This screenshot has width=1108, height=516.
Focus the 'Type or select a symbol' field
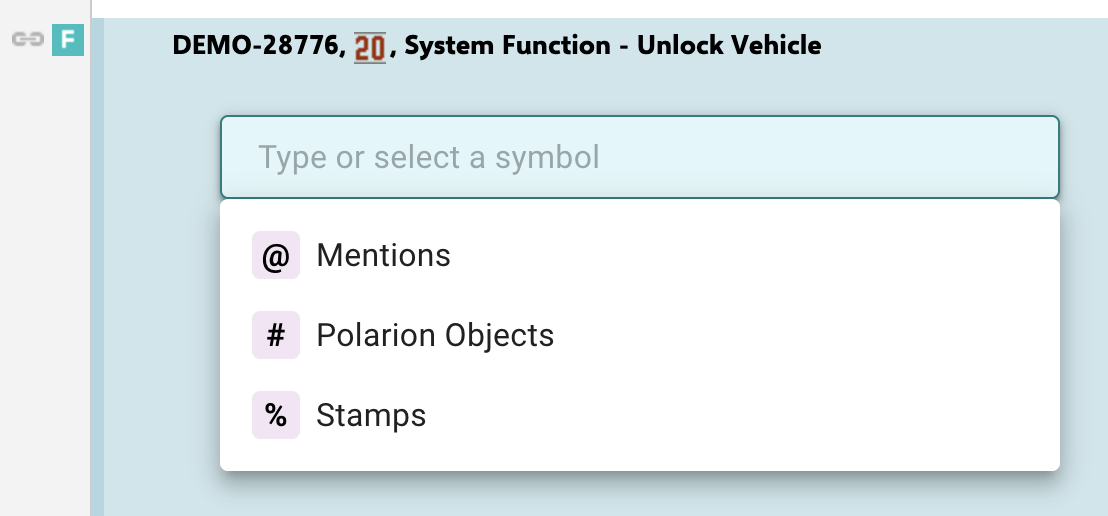click(640, 157)
